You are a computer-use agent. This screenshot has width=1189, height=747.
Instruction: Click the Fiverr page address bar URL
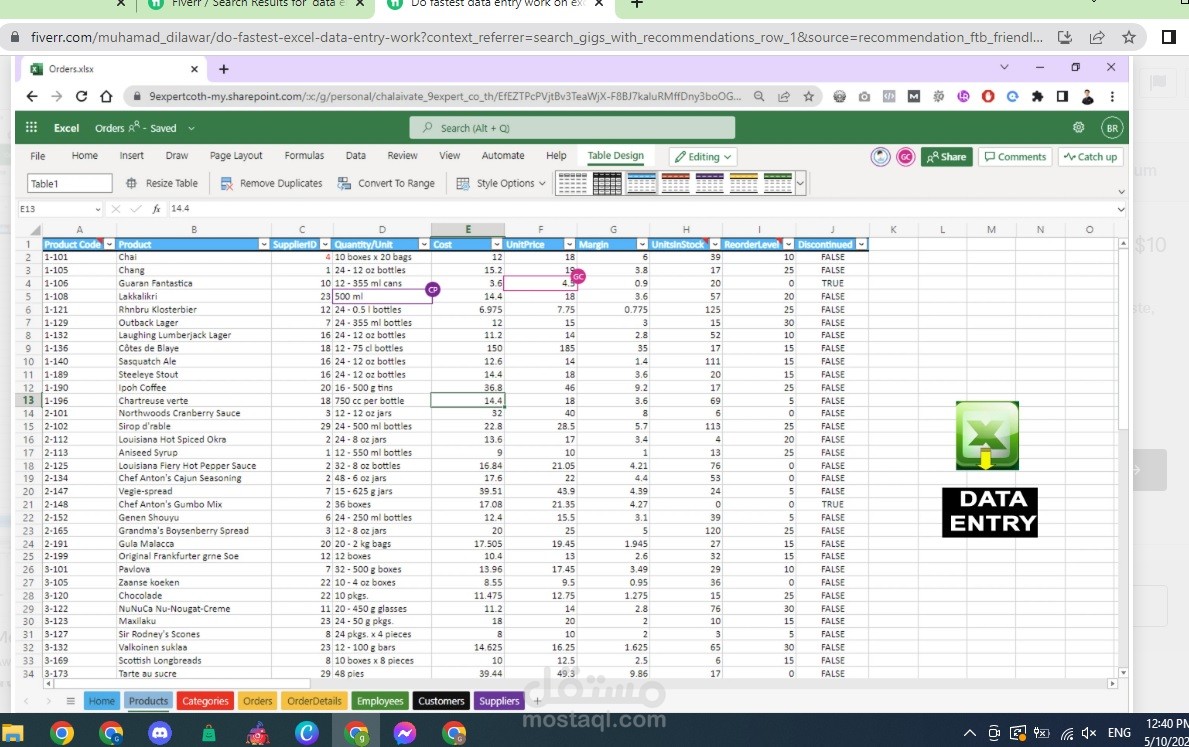pos(536,37)
